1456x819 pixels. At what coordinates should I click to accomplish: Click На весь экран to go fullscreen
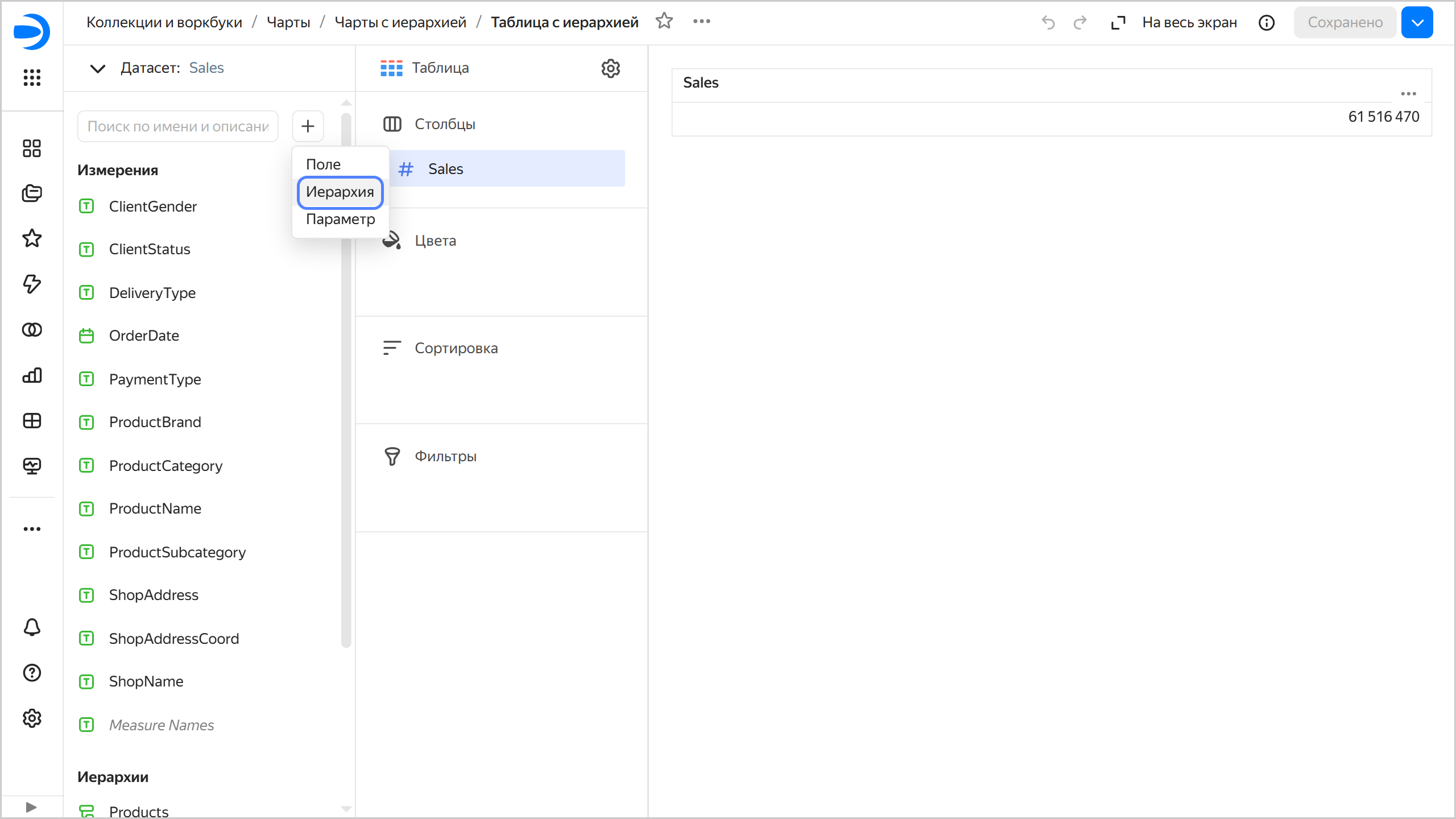coord(1189,22)
